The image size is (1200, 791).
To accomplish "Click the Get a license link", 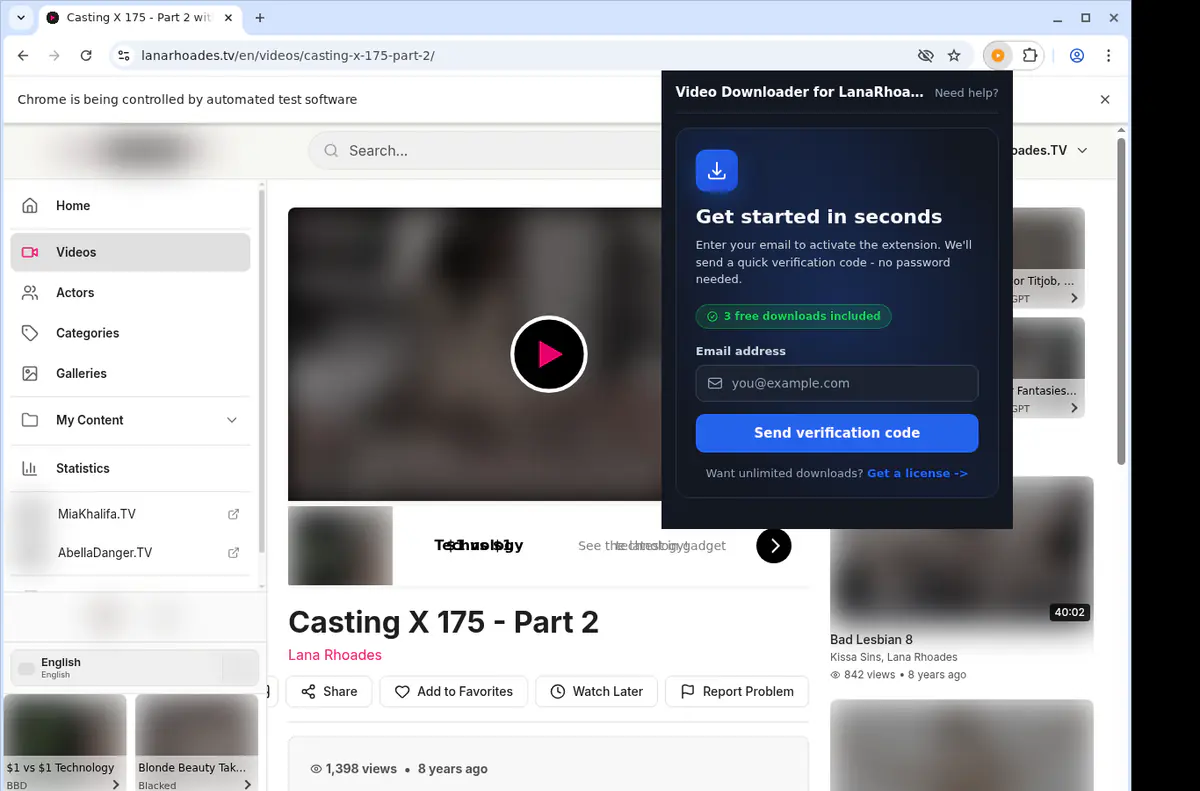I will (917, 473).
